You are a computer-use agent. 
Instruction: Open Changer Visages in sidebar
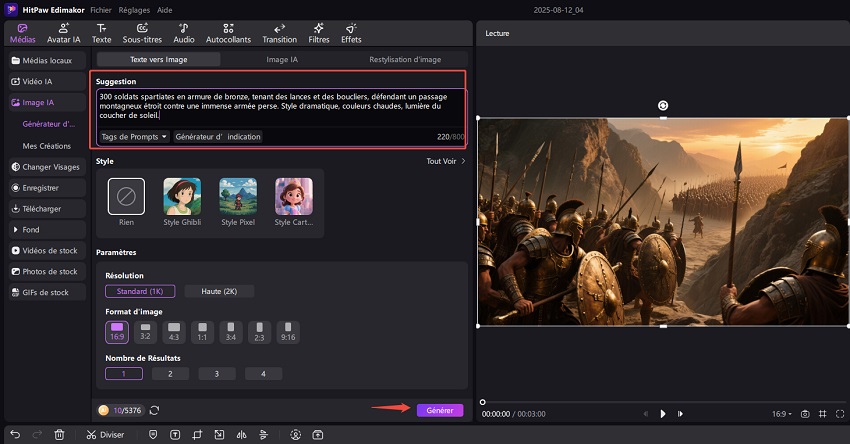47,167
